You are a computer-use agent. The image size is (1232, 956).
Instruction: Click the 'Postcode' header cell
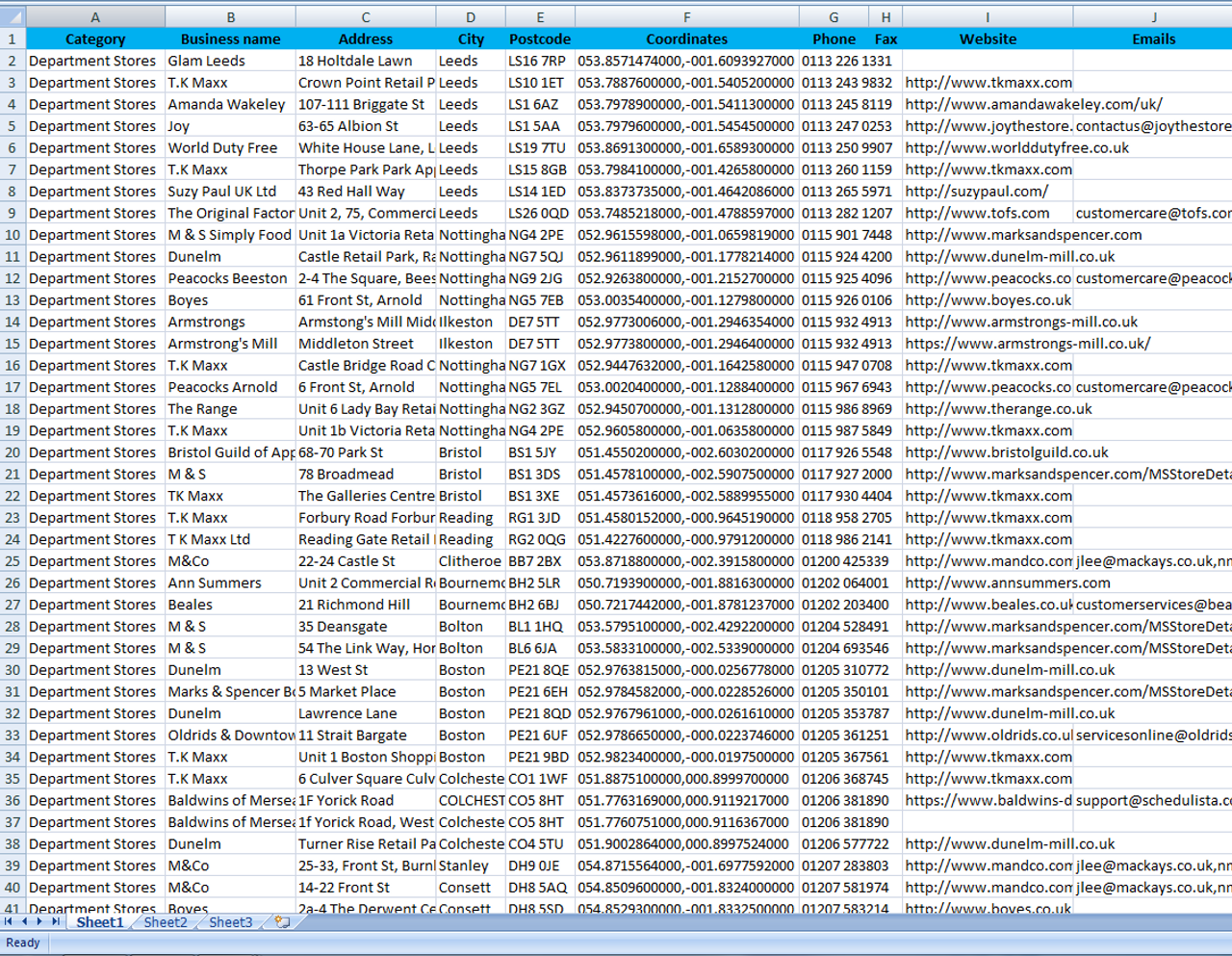pos(540,39)
